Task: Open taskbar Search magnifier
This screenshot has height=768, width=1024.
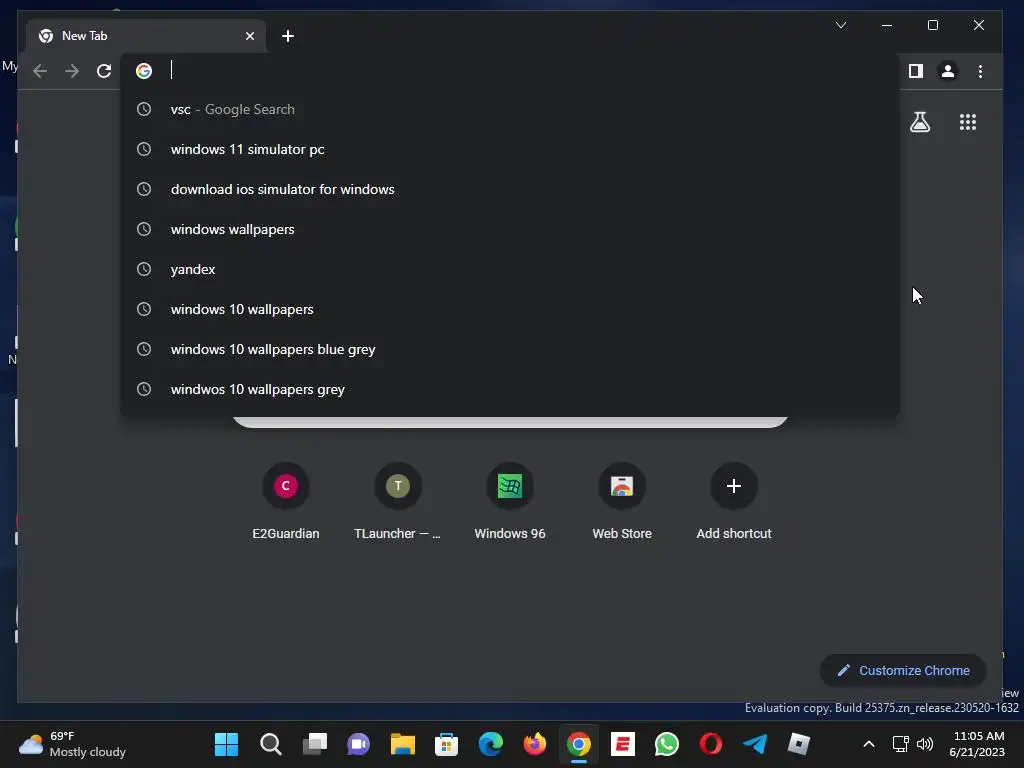Action: (270, 744)
